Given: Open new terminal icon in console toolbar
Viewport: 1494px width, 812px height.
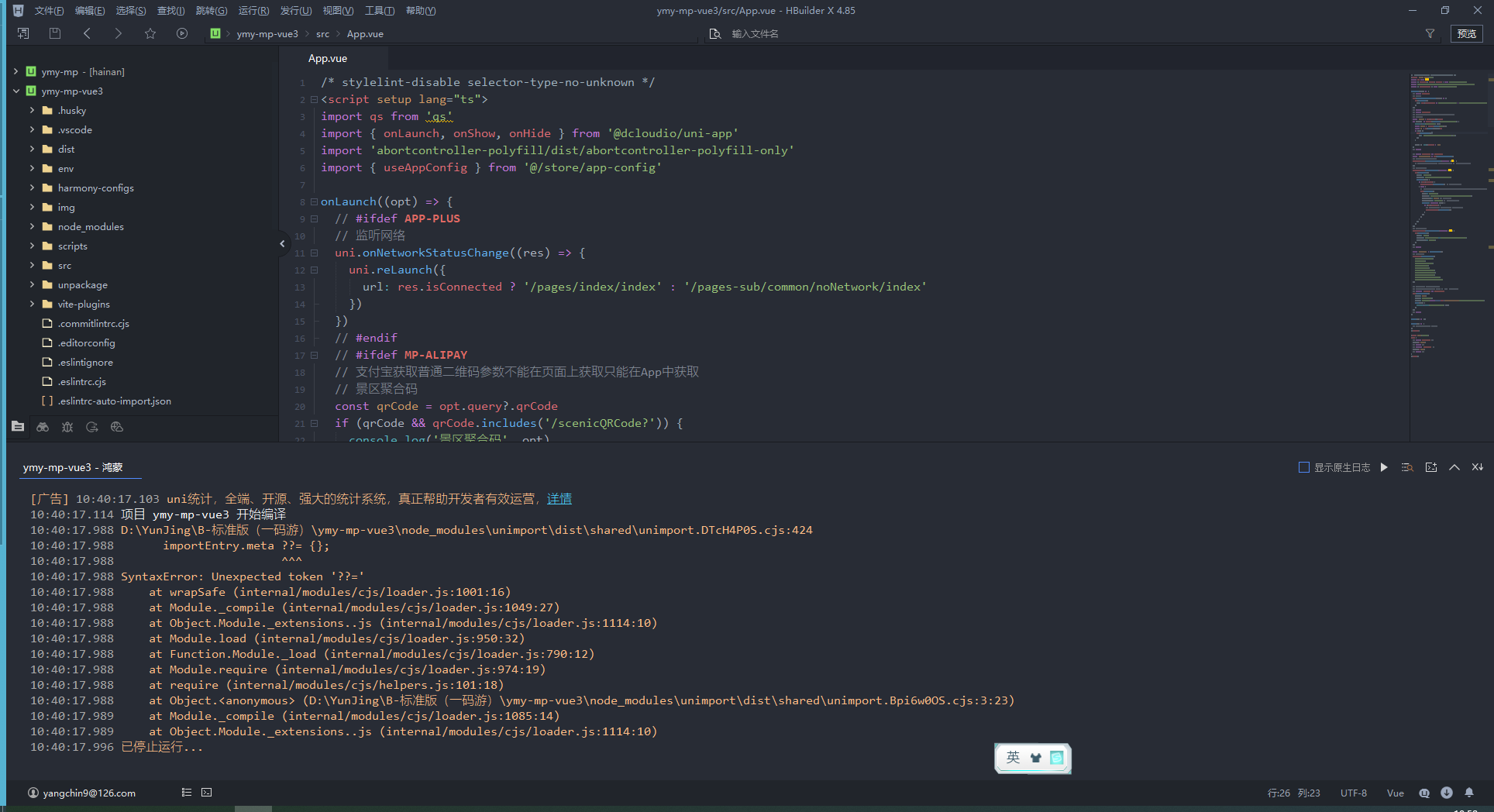Looking at the screenshot, I should (1431, 467).
